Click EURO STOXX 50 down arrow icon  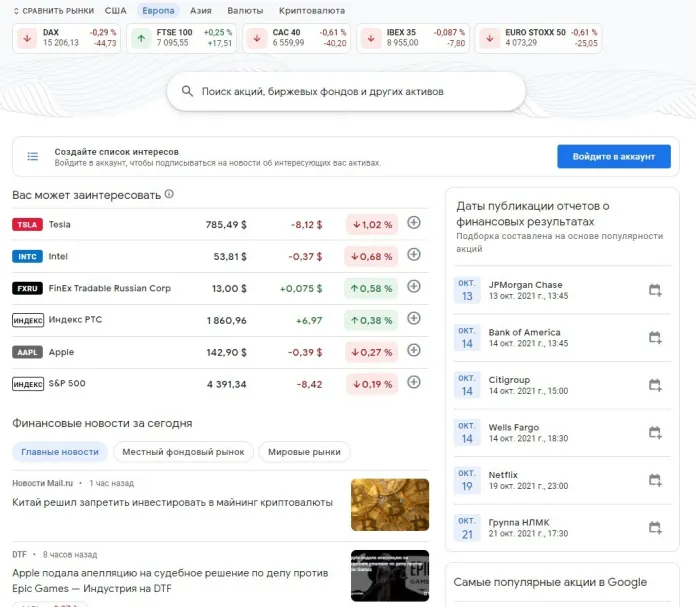pyautogui.click(x=490, y=39)
